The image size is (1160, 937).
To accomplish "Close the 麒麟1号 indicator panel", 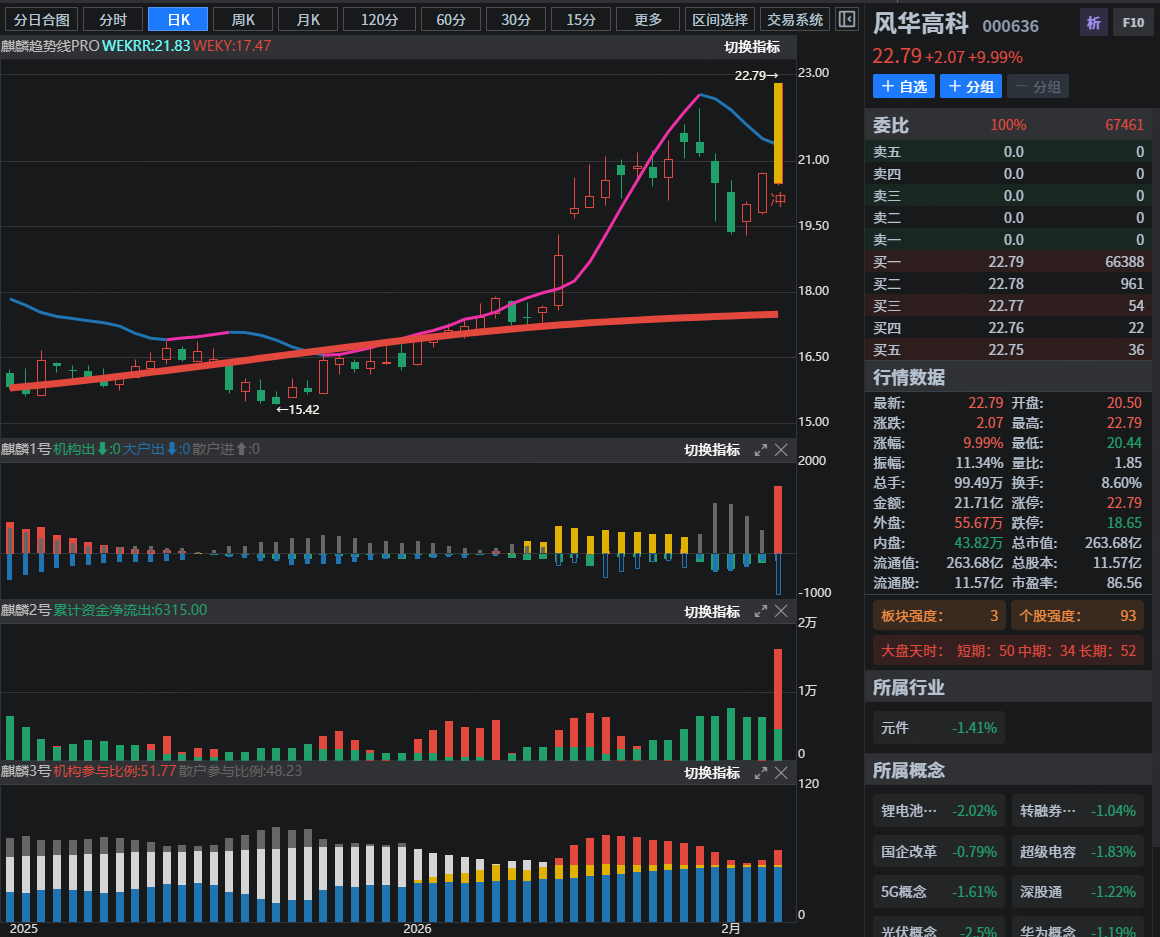I will (x=782, y=450).
